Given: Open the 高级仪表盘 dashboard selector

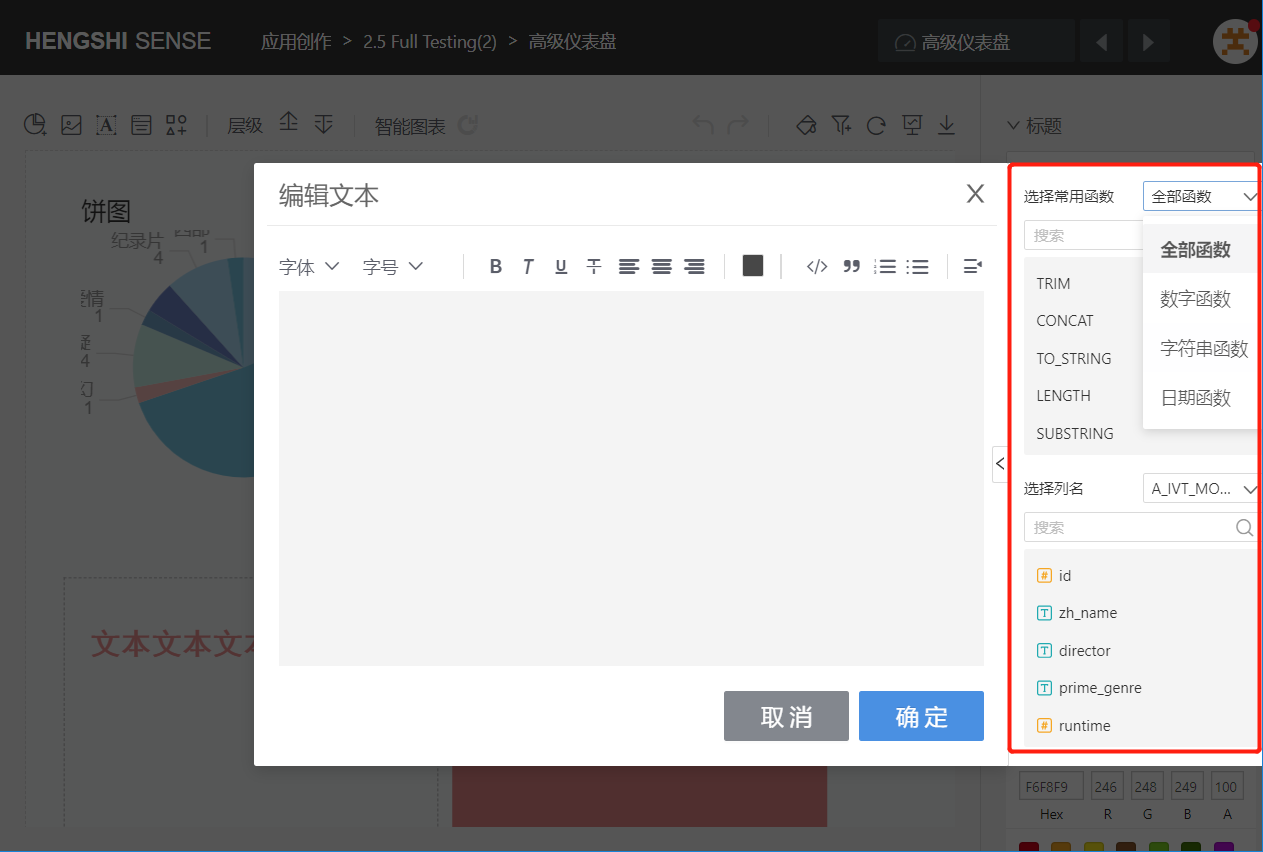Looking at the screenshot, I should coord(976,42).
